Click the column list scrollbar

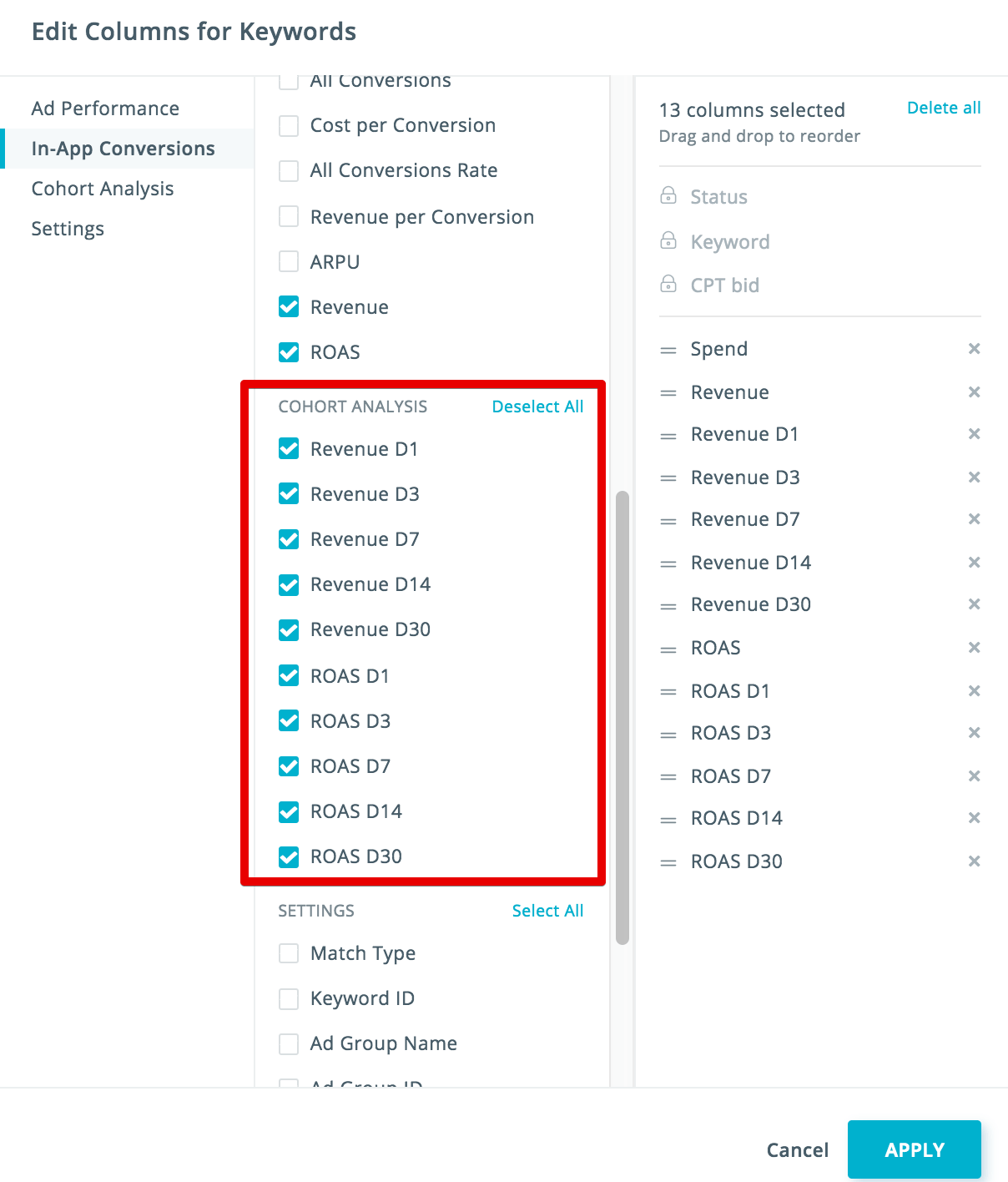tap(622, 718)
